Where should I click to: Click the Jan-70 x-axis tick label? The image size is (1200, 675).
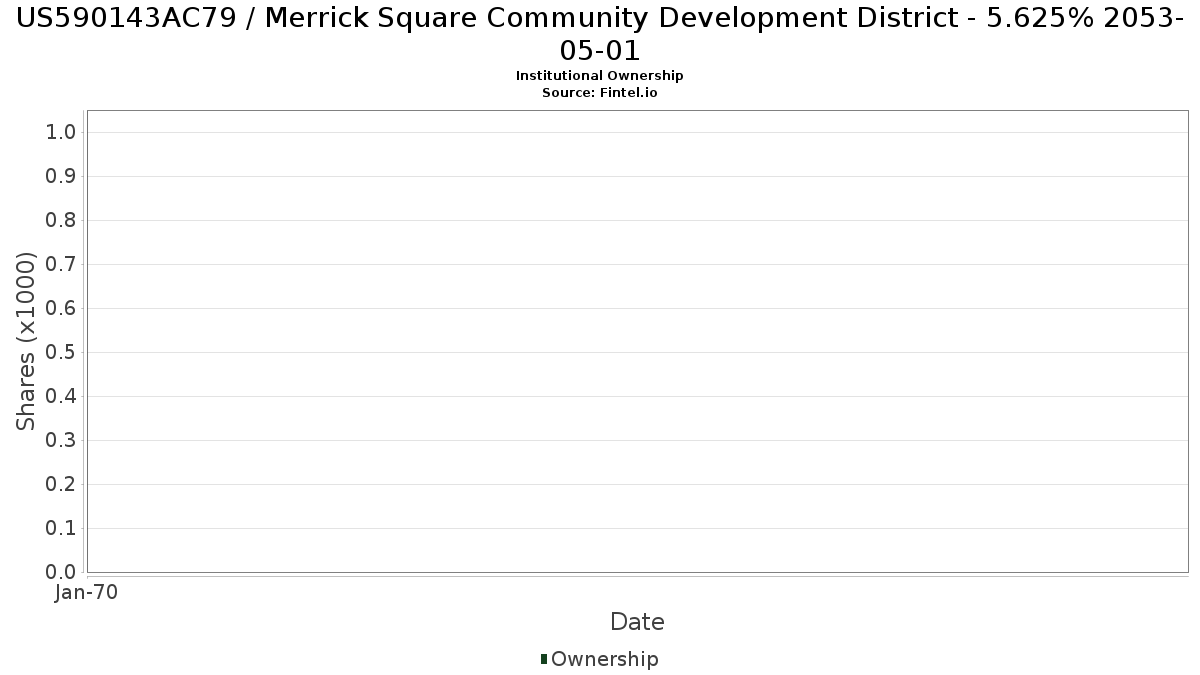click(x=87, y=592)
